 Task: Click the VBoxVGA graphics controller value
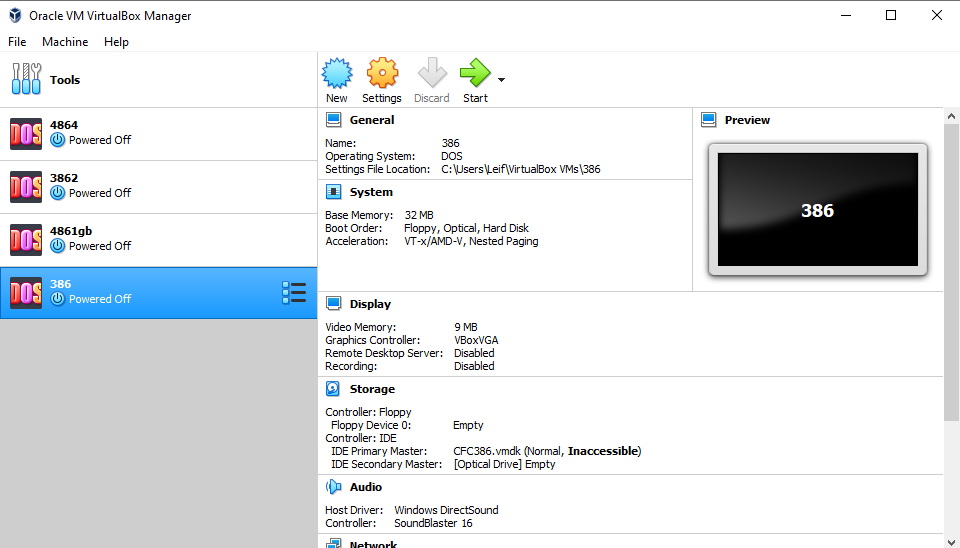tap(476, 340)
